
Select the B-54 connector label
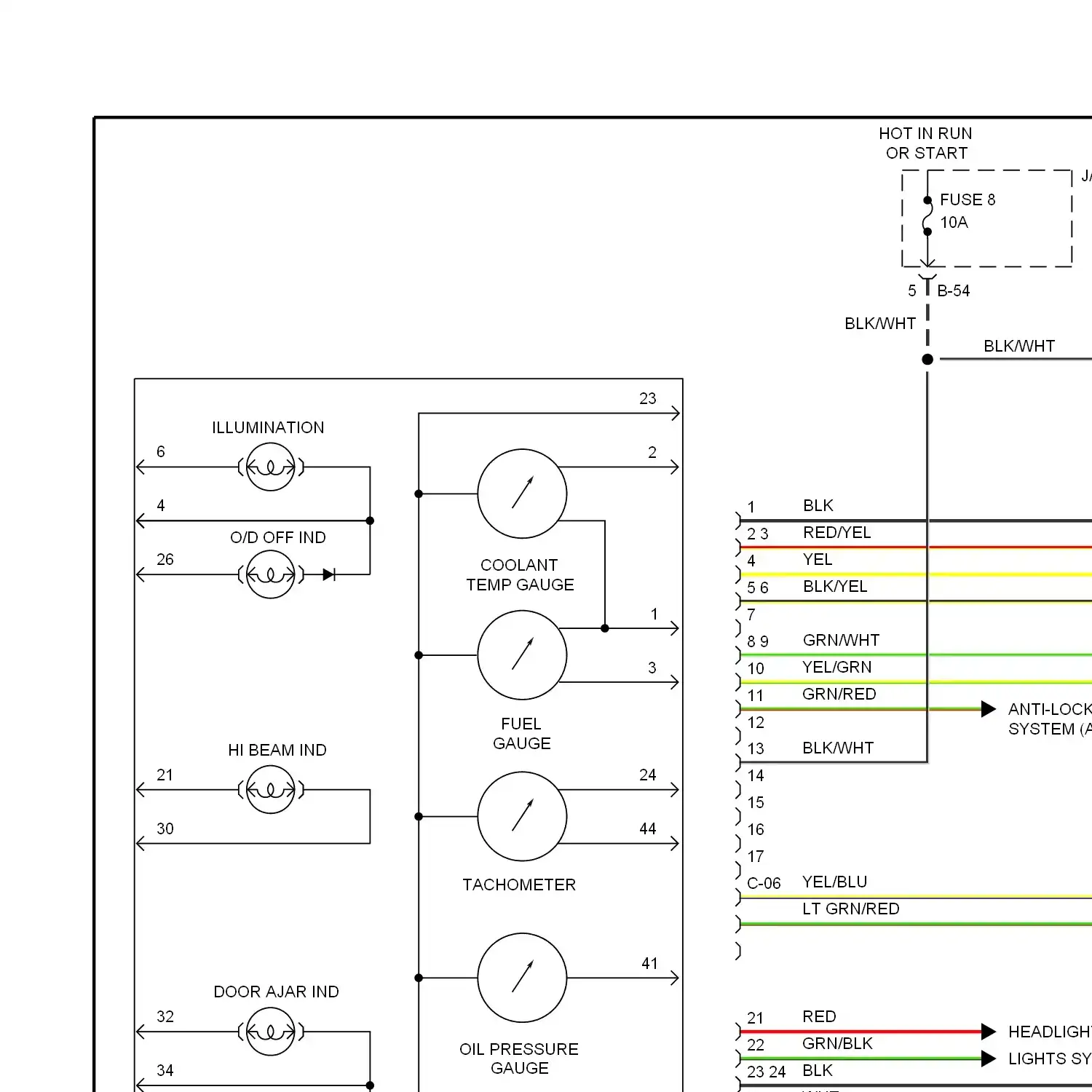[954, 290]
